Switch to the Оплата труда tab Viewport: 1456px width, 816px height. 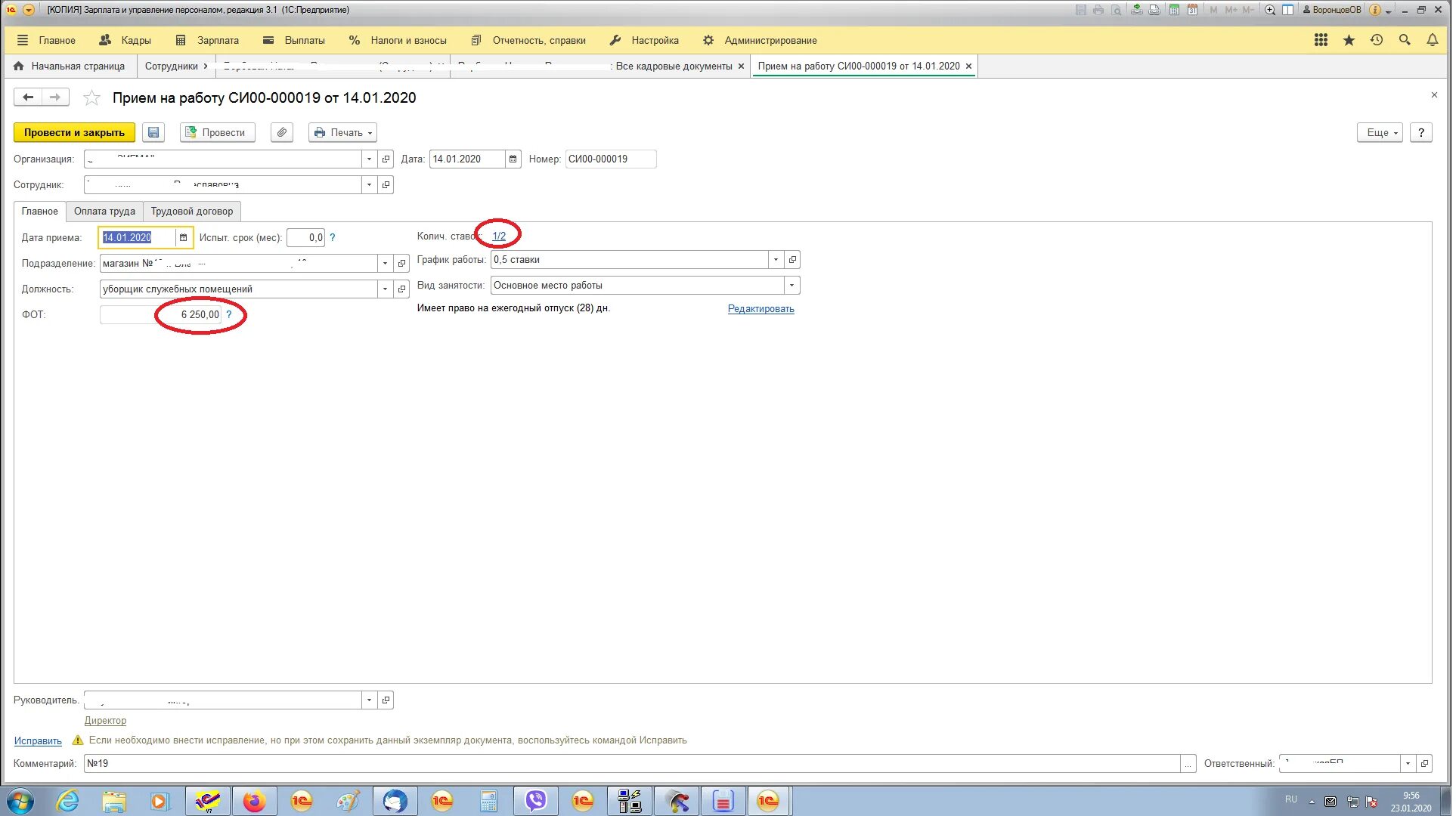[105, 212]
